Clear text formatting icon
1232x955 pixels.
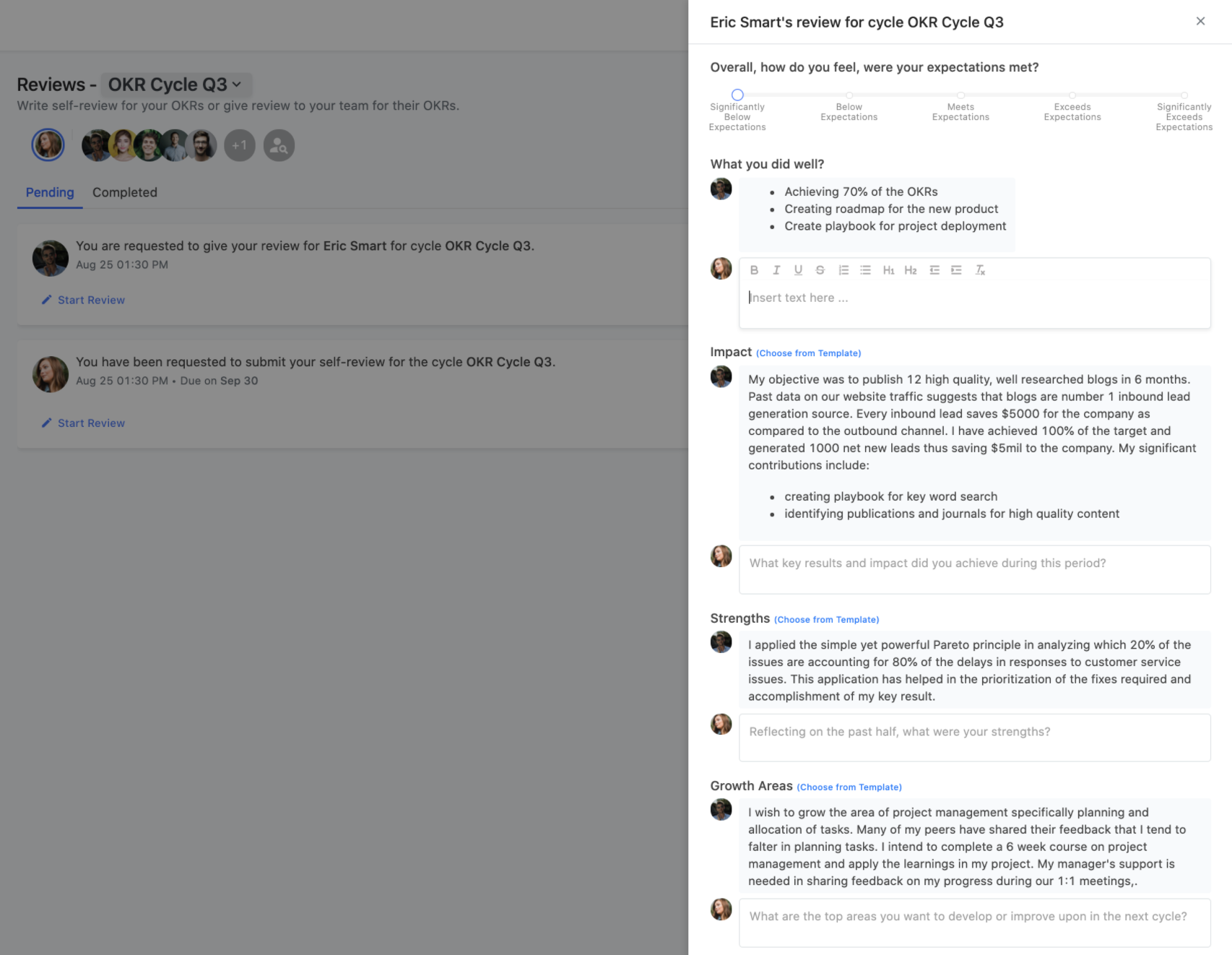click(980, 270)
